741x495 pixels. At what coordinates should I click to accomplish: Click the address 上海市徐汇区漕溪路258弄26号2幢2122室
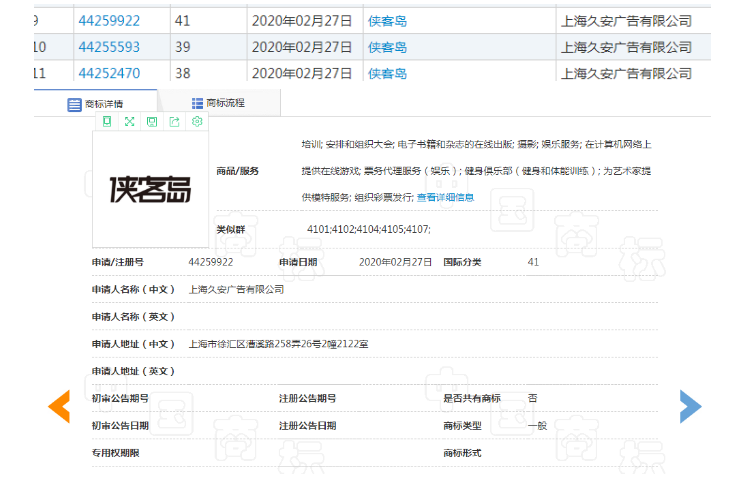coord(278,344)
